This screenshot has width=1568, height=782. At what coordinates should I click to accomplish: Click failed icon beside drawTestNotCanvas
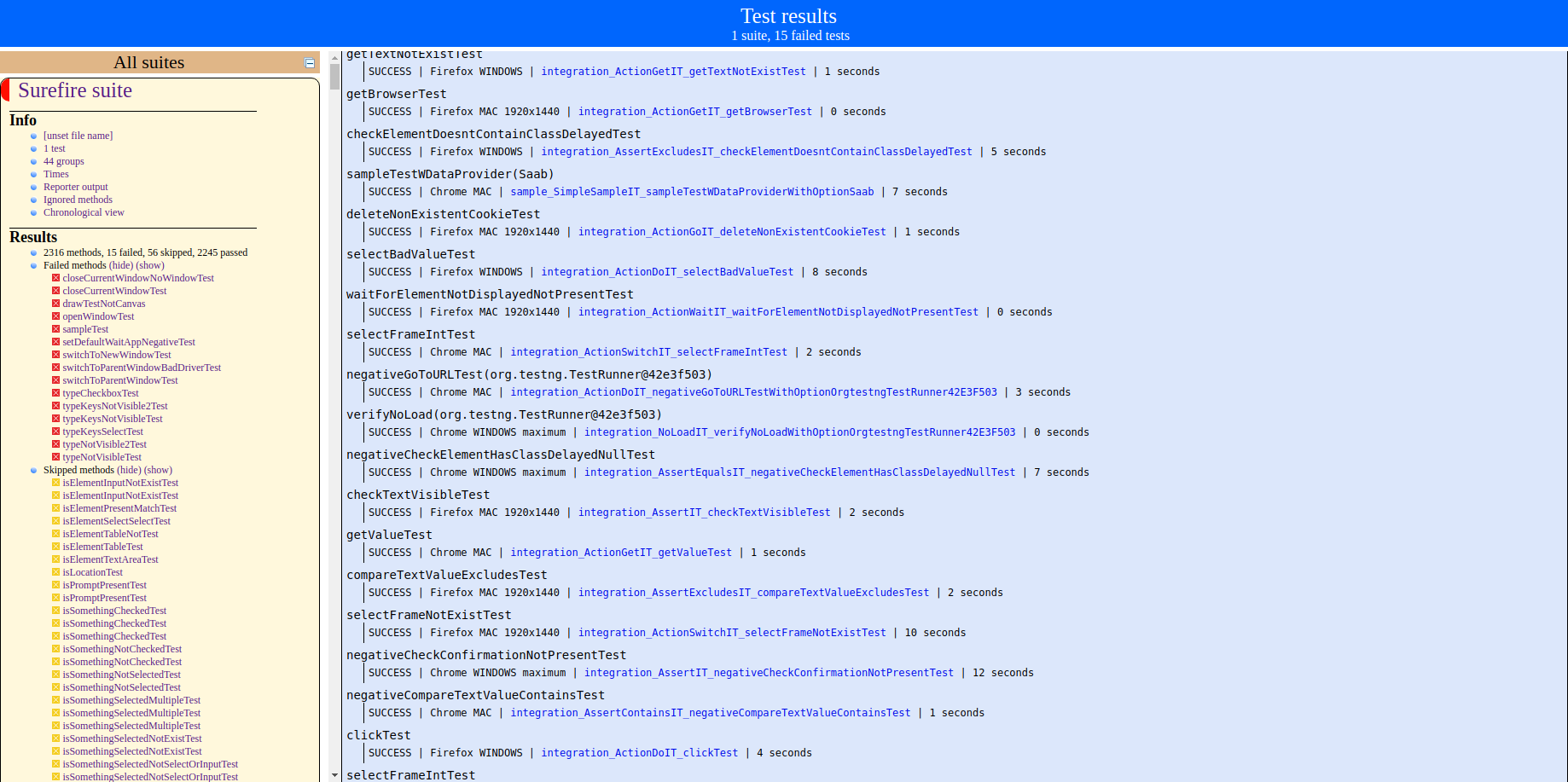pos(55,304)
